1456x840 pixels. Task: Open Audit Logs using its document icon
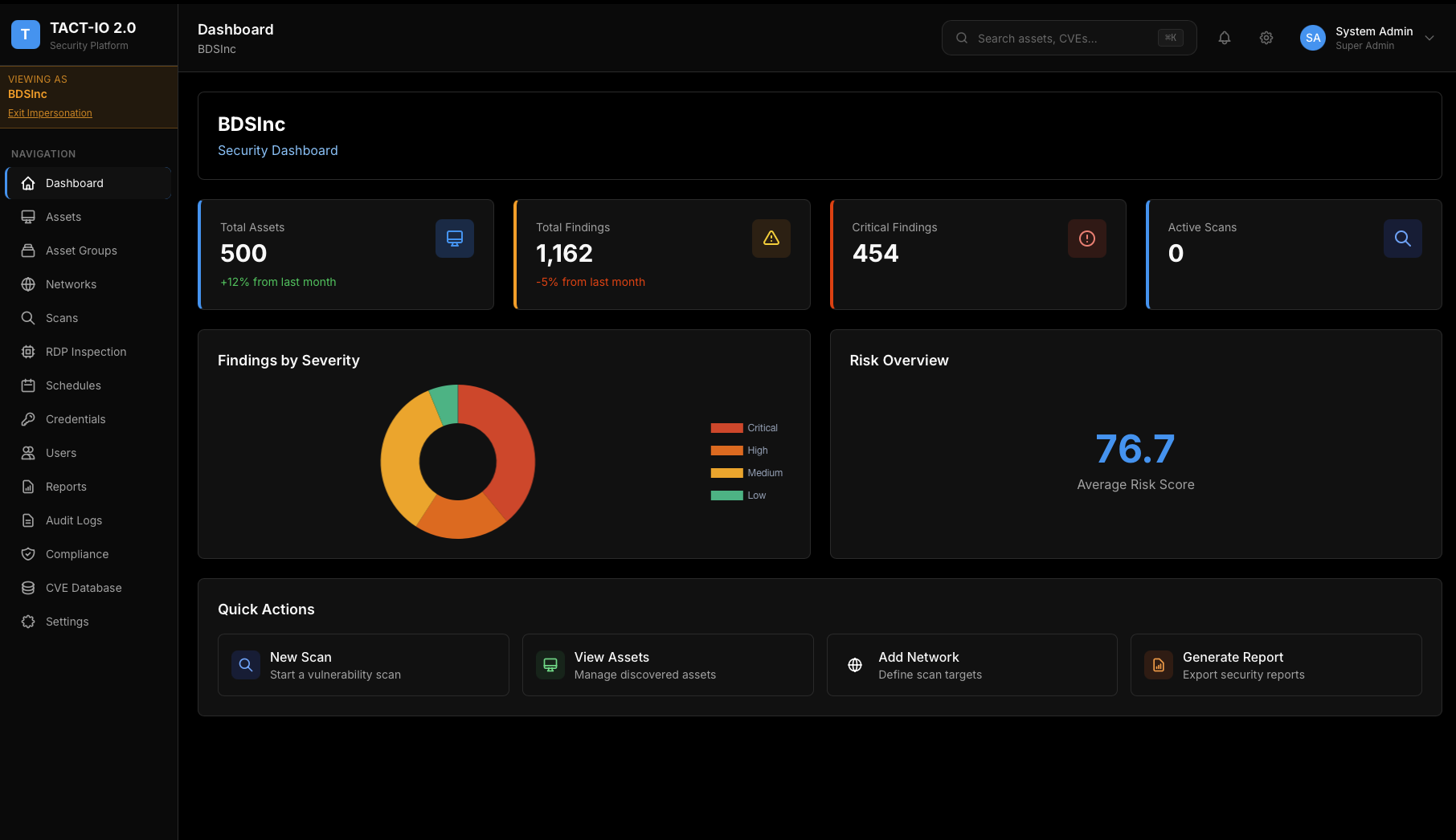[x=28, y=520]
